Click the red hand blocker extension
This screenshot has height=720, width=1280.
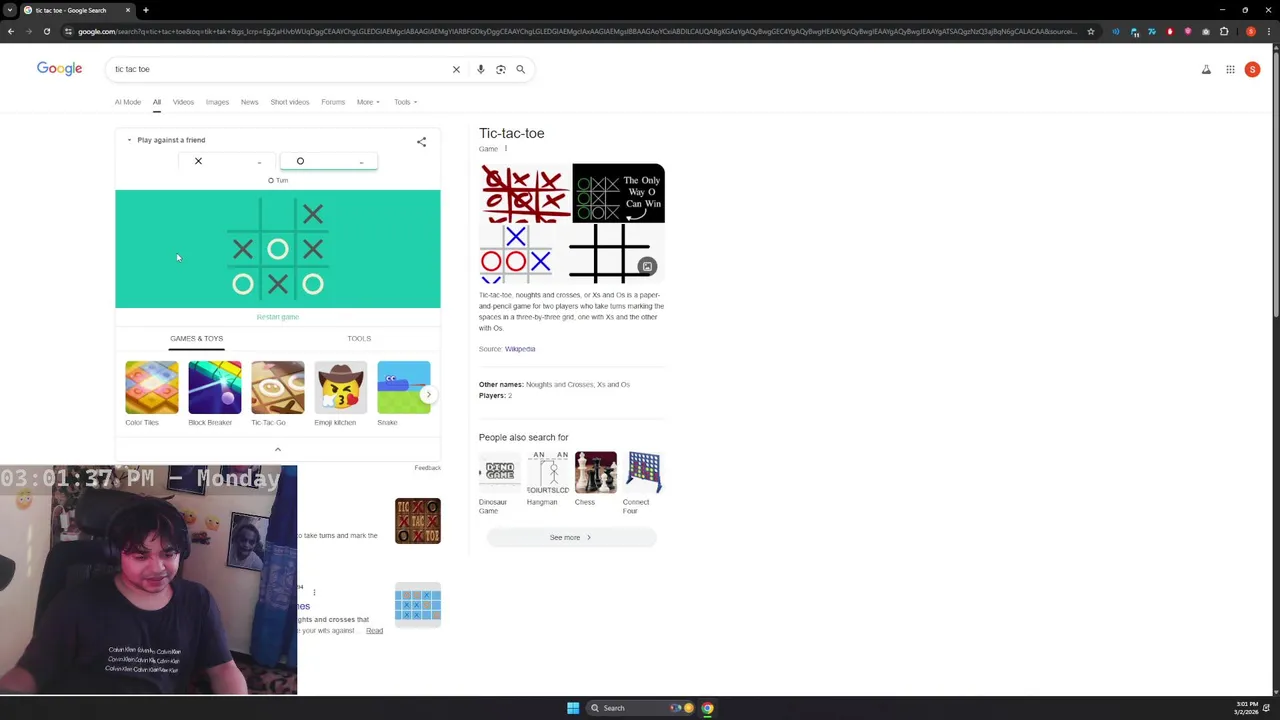1169,31
